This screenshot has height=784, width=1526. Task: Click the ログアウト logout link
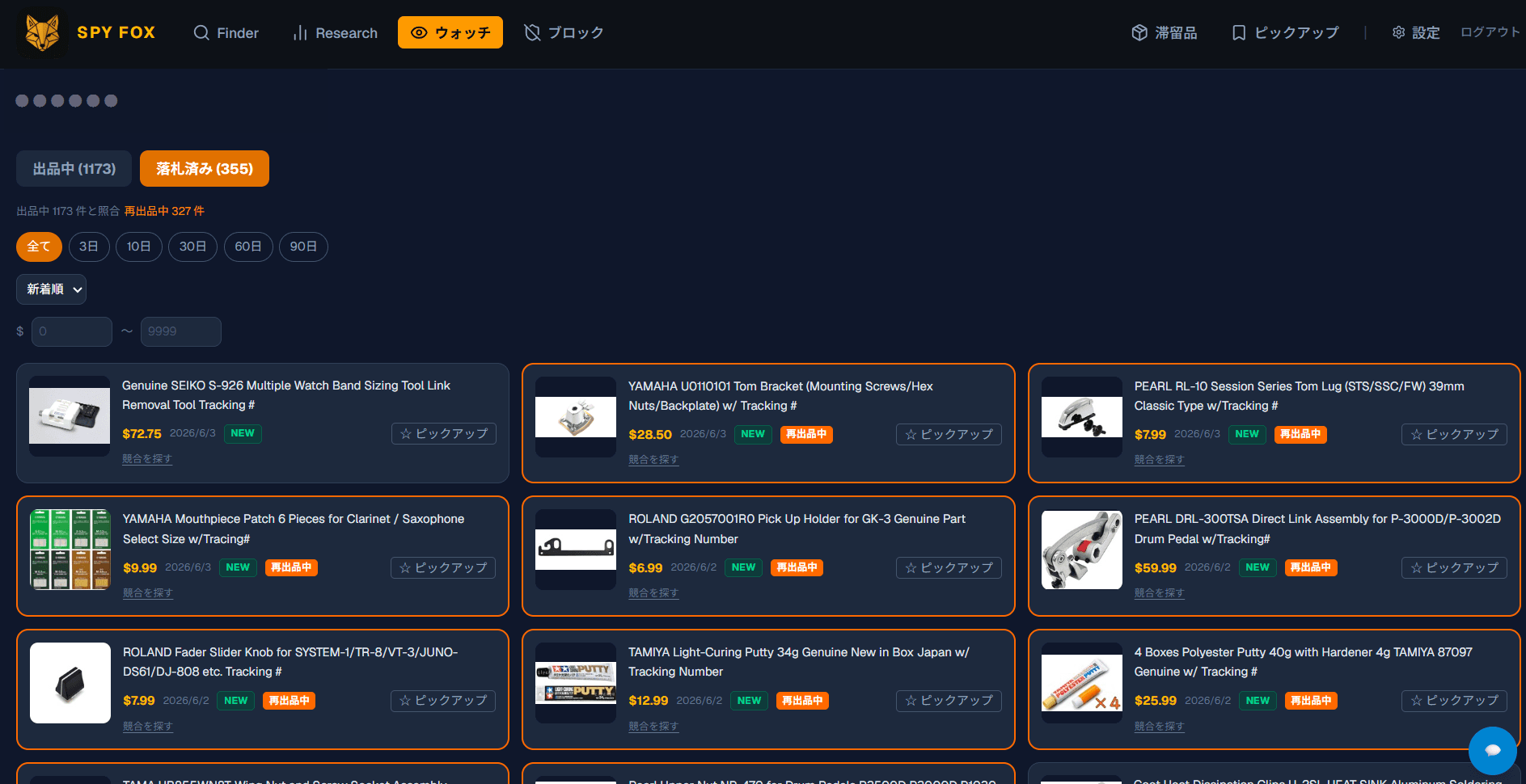point(1490,32)
